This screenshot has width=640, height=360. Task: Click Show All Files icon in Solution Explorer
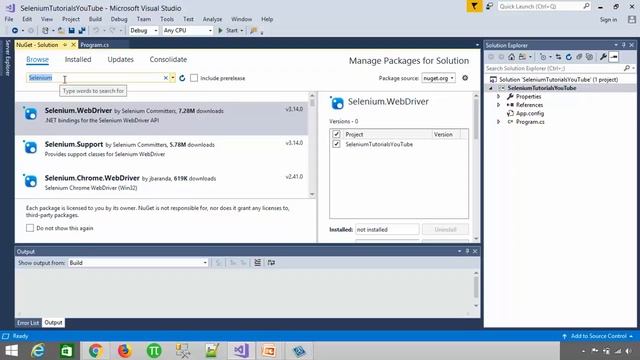pyautogui.click(x=589, y=57)
